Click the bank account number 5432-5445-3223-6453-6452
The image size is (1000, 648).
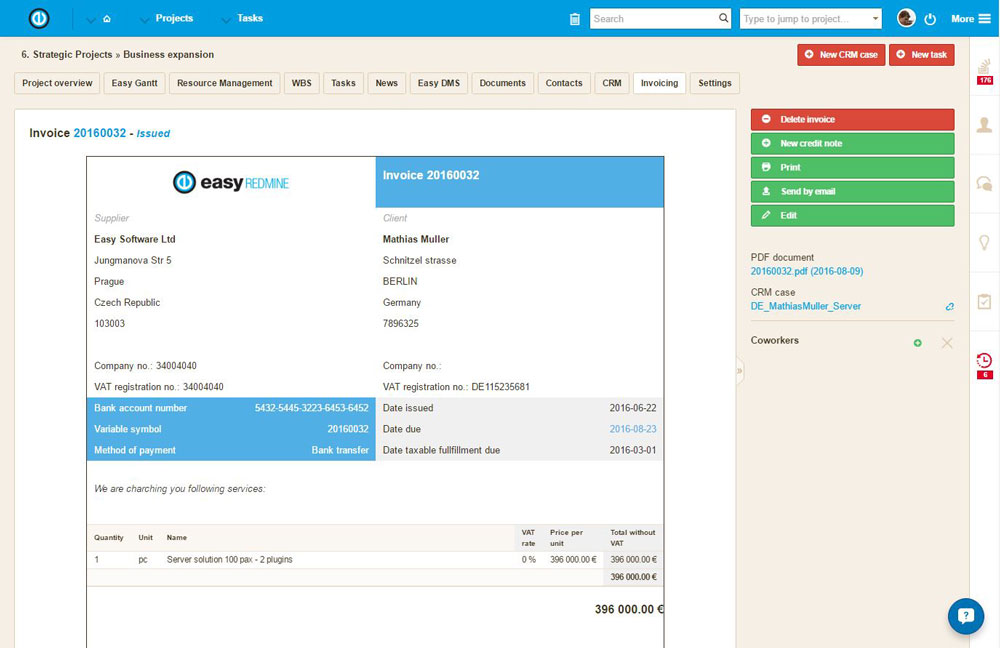point(311,408)
